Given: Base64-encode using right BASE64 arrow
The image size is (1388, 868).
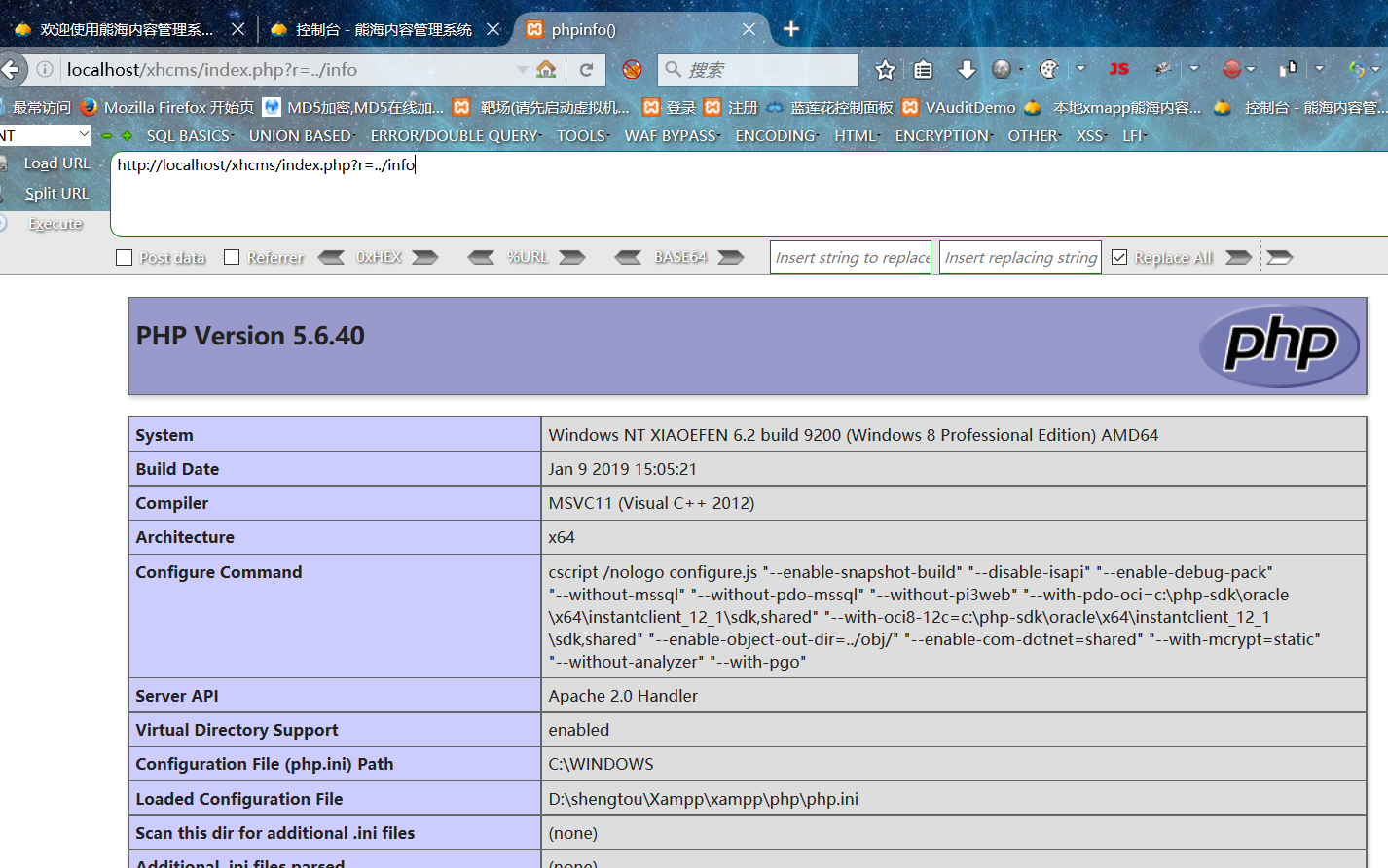Looking at the screenshot, I should (x=731, y=257).
